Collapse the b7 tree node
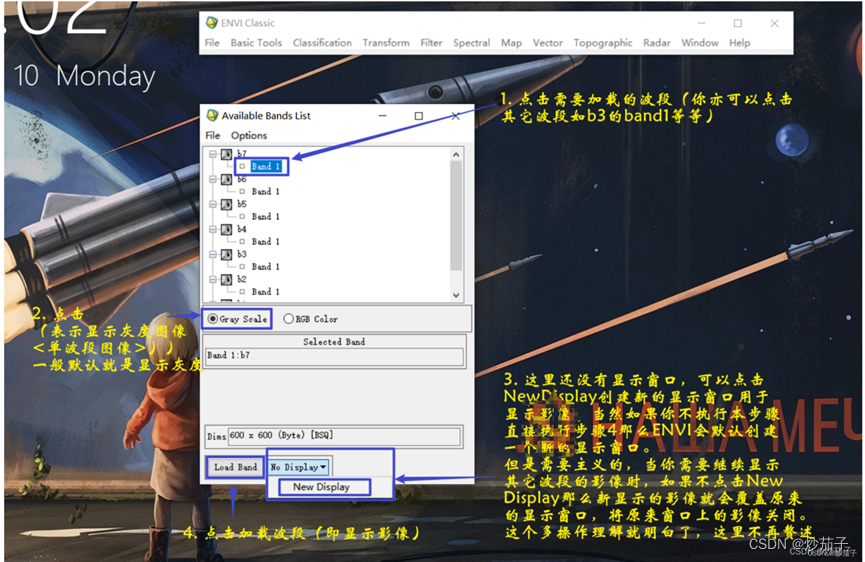 pos(212,154)
